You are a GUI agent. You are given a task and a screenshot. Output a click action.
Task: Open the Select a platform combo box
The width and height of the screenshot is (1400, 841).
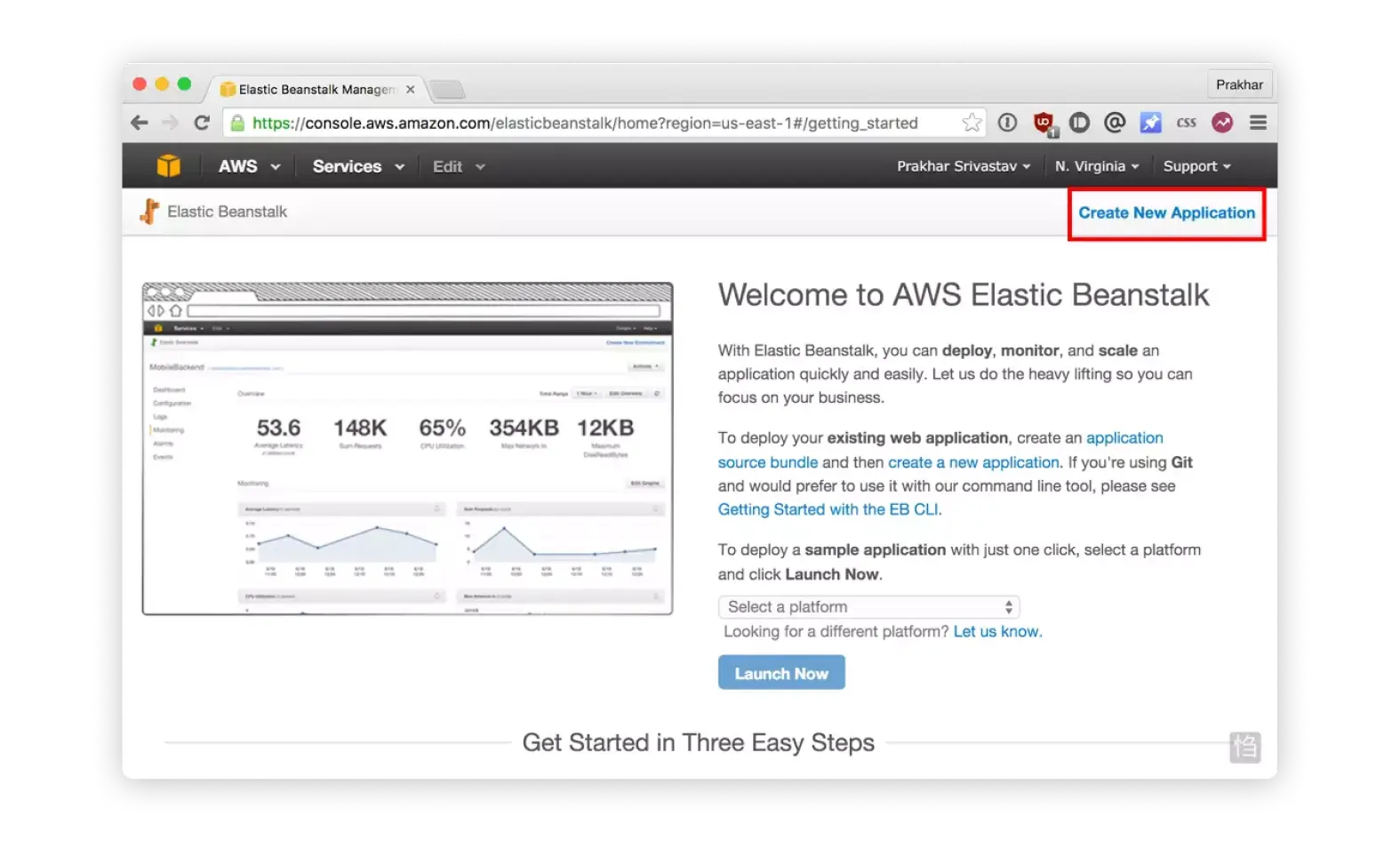pos(868,607)
